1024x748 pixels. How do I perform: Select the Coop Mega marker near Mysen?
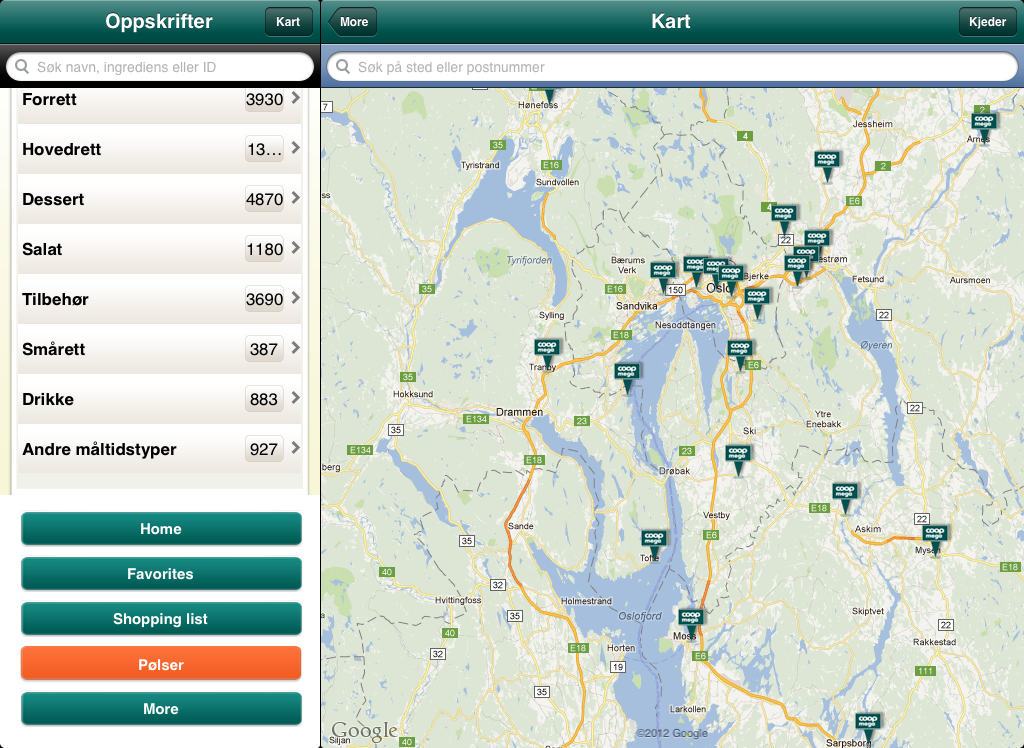pos(935,536)
